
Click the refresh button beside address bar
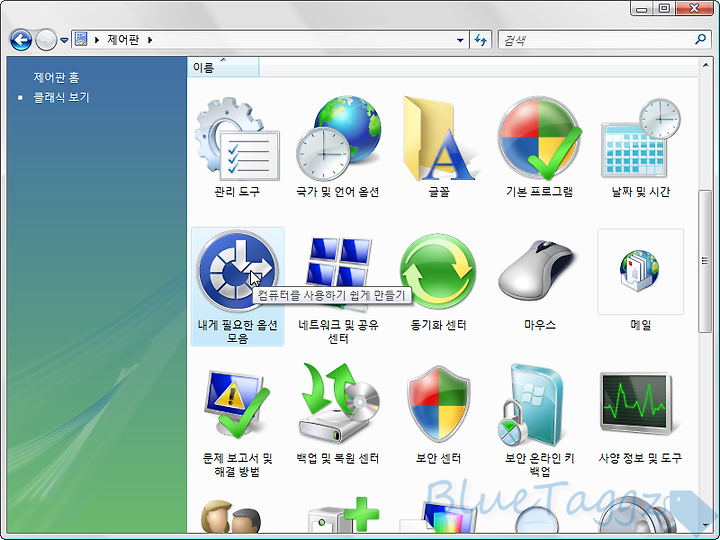(x=481, y=40)
